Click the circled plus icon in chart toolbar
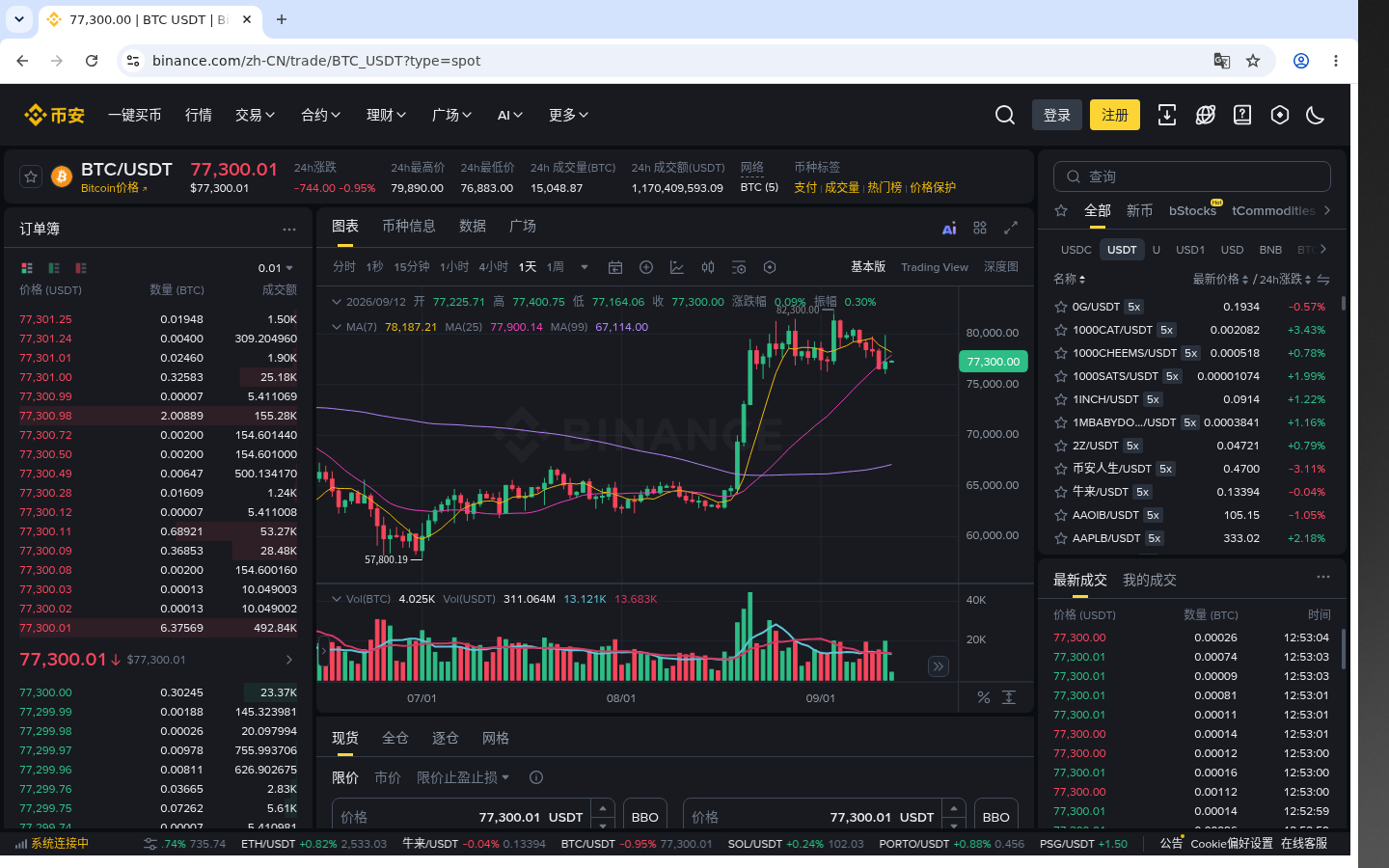The height and width of the screenshot is (868, 1389). (646, 267)
